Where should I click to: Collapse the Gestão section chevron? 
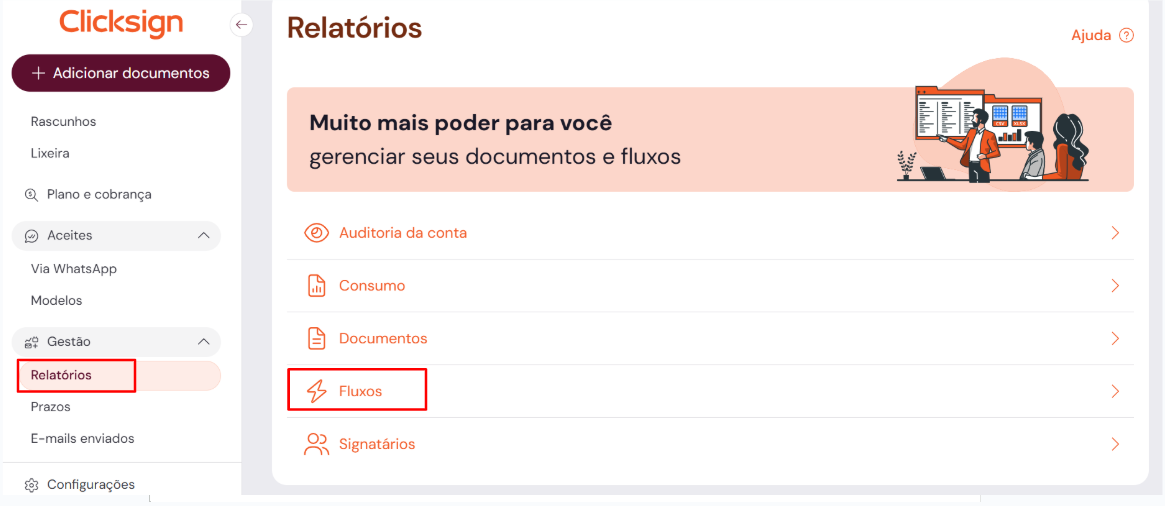click(204, 342)
